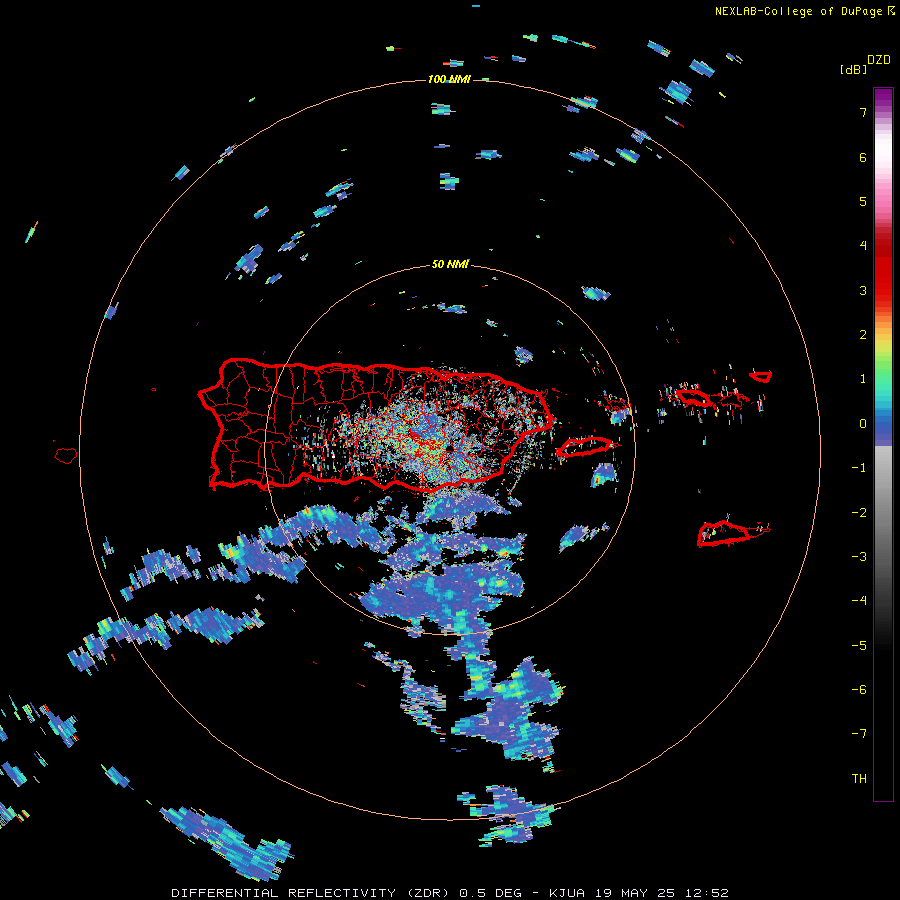
Task: Click the positive 7 scale value
Action: click(x=863, y=112)
